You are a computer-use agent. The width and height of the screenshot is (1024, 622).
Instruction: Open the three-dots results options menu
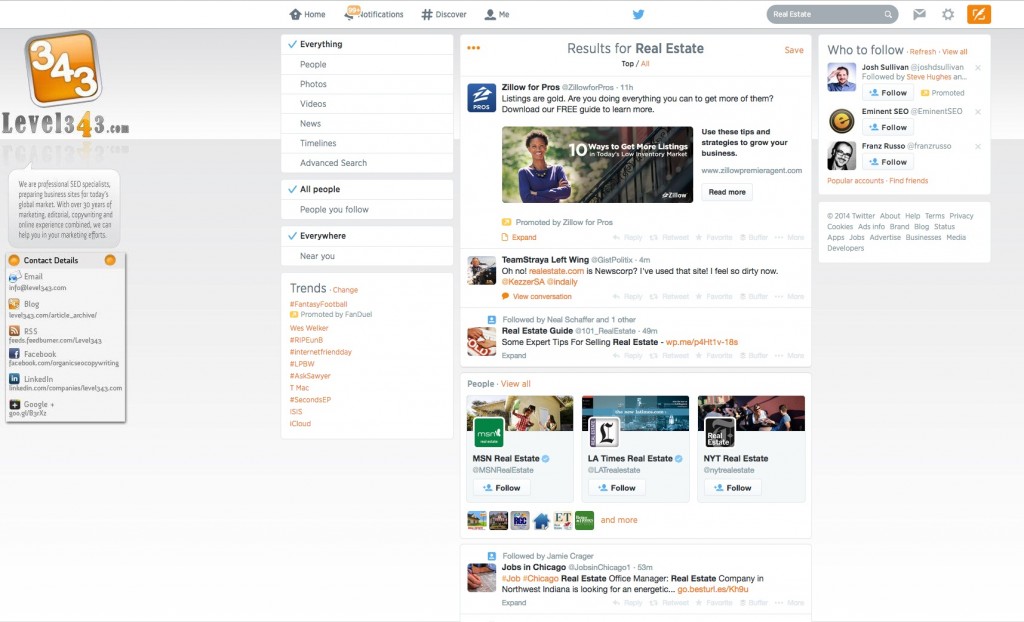pos(473,48)
